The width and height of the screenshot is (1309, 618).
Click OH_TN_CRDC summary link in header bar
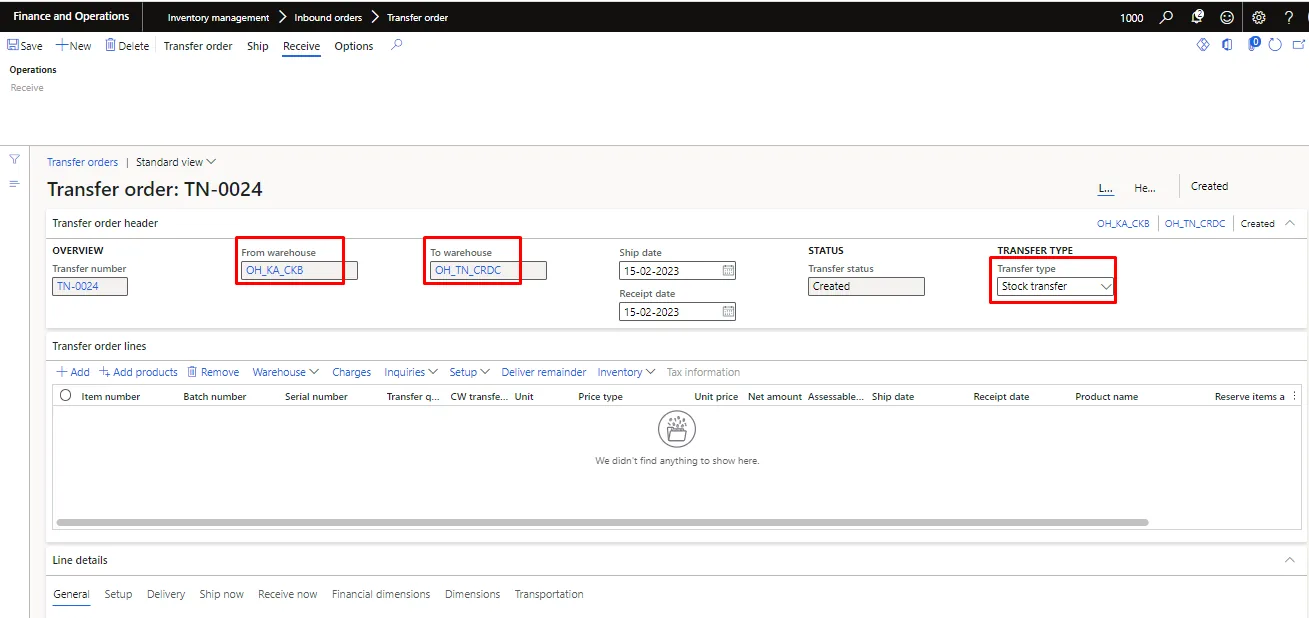(1195, 224)
